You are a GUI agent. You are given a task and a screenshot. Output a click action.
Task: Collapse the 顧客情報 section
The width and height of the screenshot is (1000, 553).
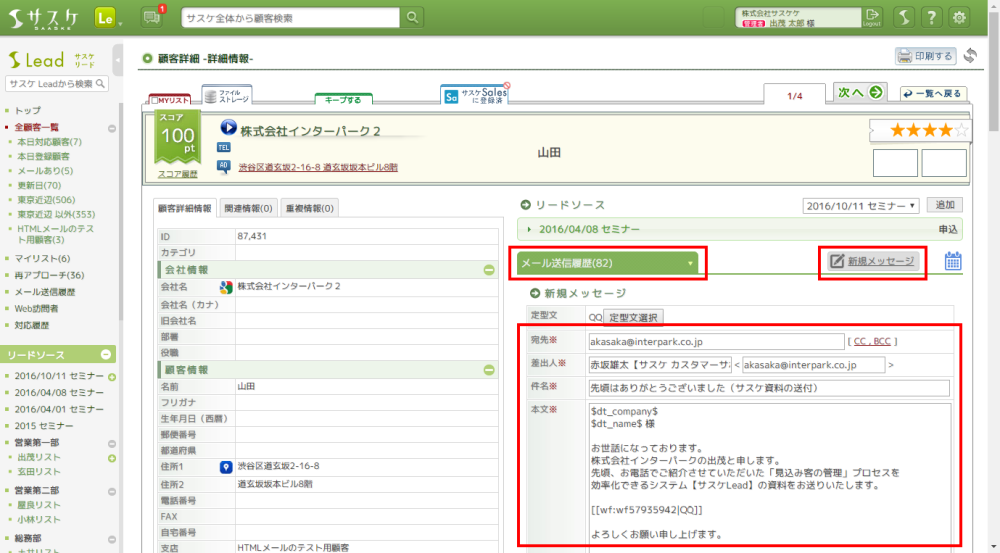pyautogui.click(x=489, y=370)
